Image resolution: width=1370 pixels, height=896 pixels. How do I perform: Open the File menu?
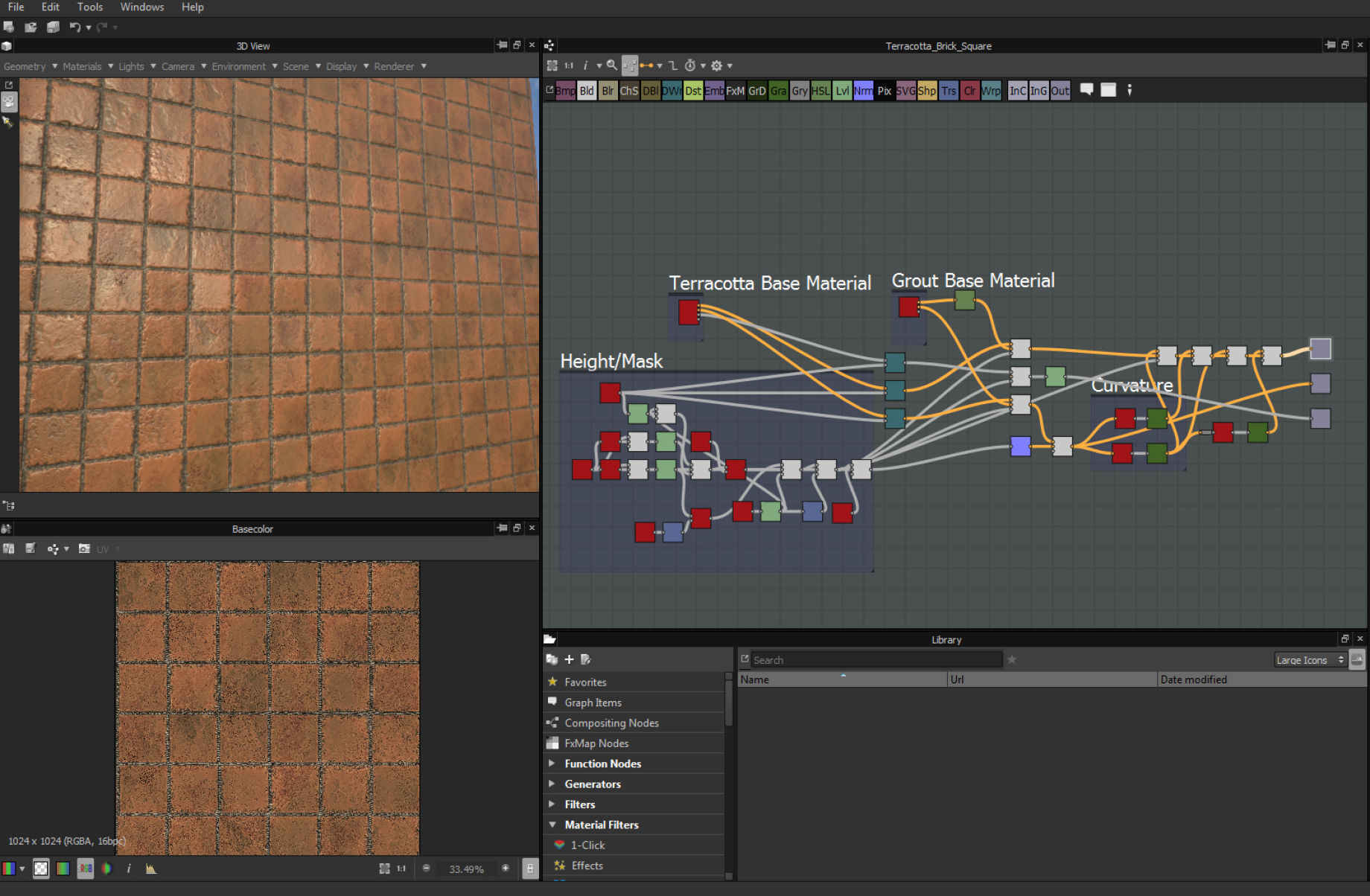coord(16,7)
